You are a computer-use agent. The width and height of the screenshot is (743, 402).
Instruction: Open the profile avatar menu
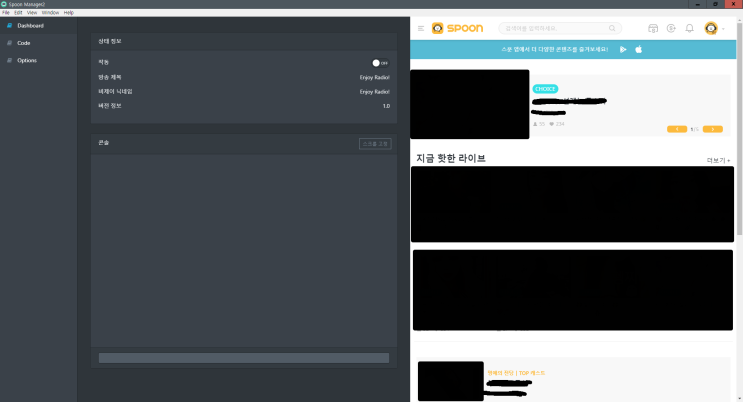click(711, 28)
